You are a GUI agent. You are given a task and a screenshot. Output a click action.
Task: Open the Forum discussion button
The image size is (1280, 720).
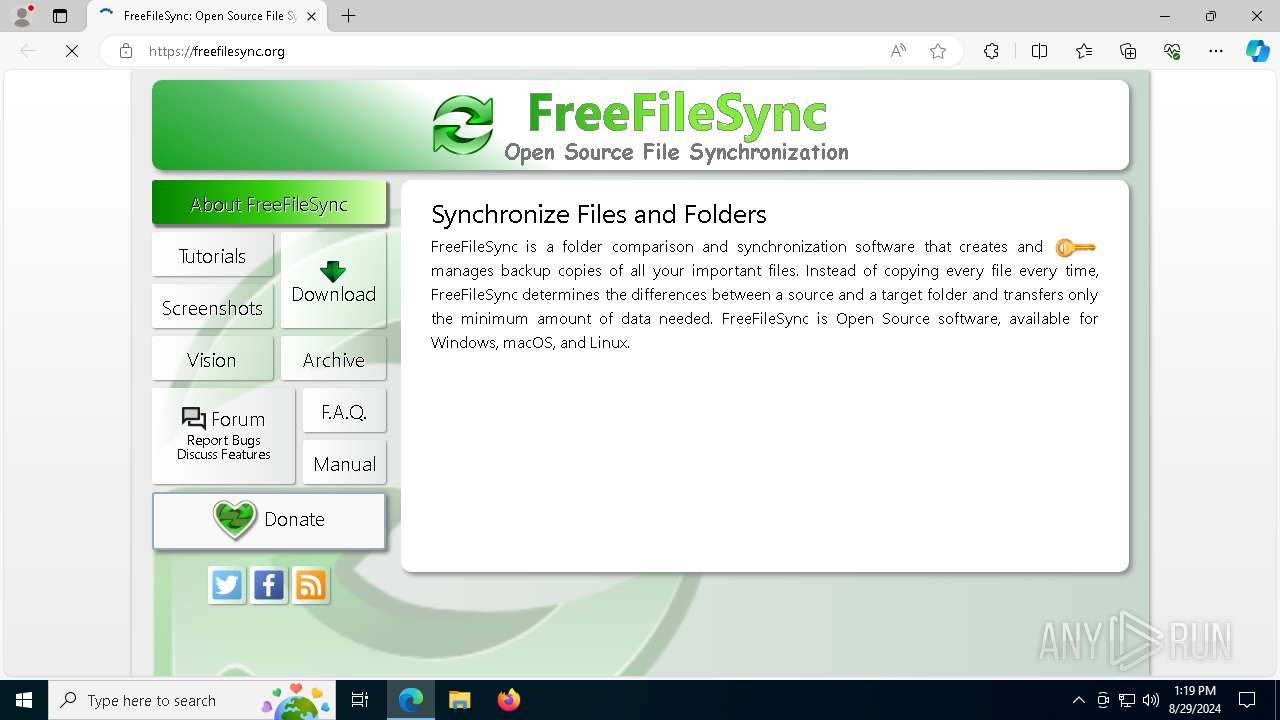(224, 436)
